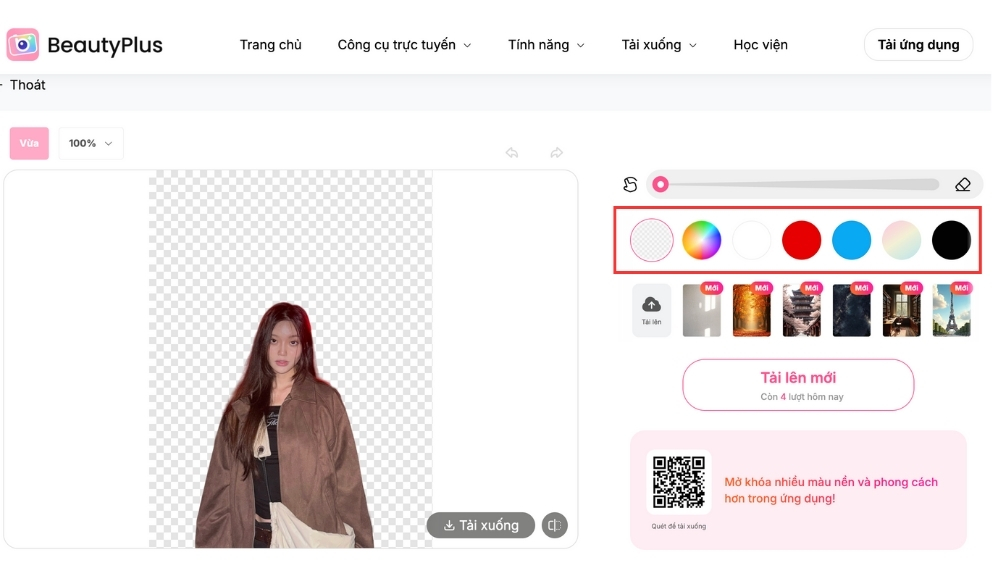Select the red background color swatch
This screenshot has width=1000, height=580.
click(x=801, y=240)
